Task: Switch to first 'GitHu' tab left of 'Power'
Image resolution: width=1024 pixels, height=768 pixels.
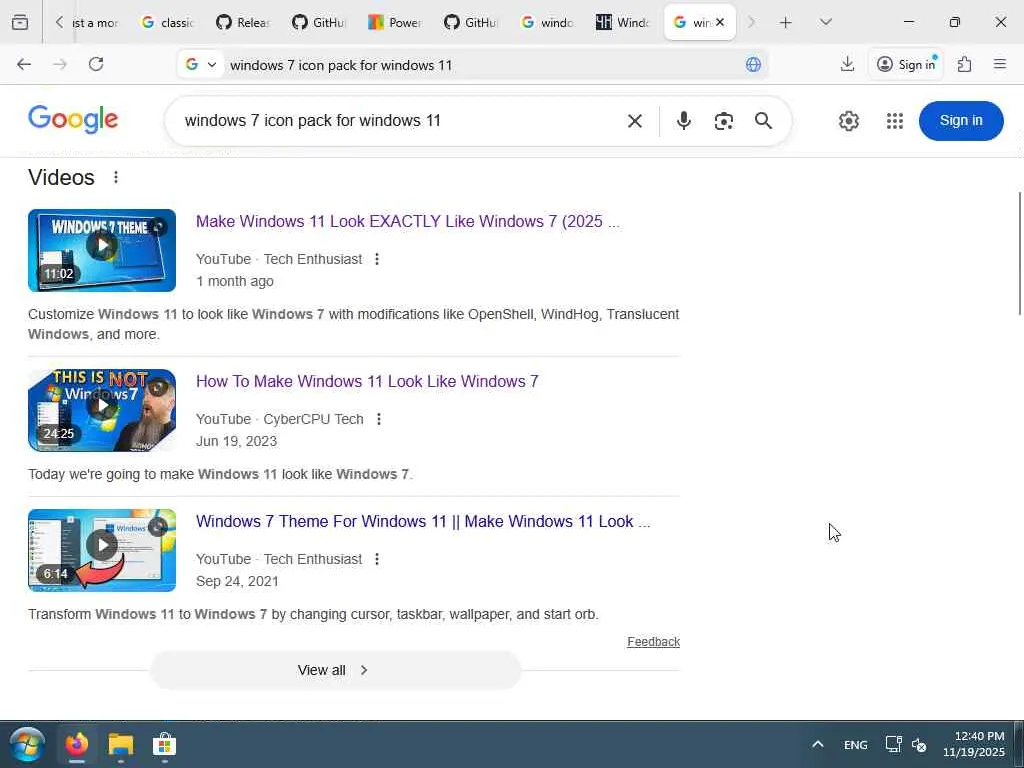Action: 319,22
